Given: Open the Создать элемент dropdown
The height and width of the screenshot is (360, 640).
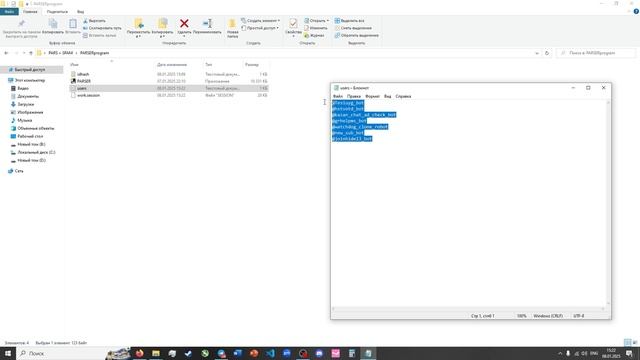Looking at the screenshot, I should click(x=260, y=21).
